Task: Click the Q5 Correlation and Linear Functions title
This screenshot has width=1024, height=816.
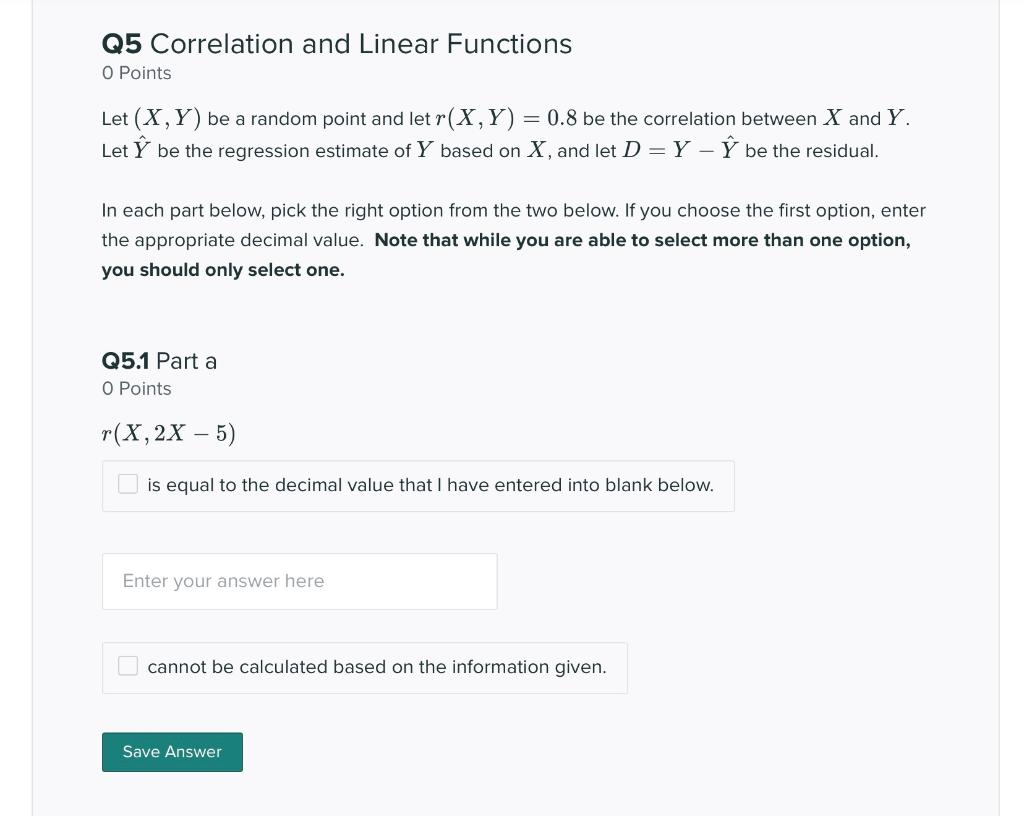Action: 336,44
